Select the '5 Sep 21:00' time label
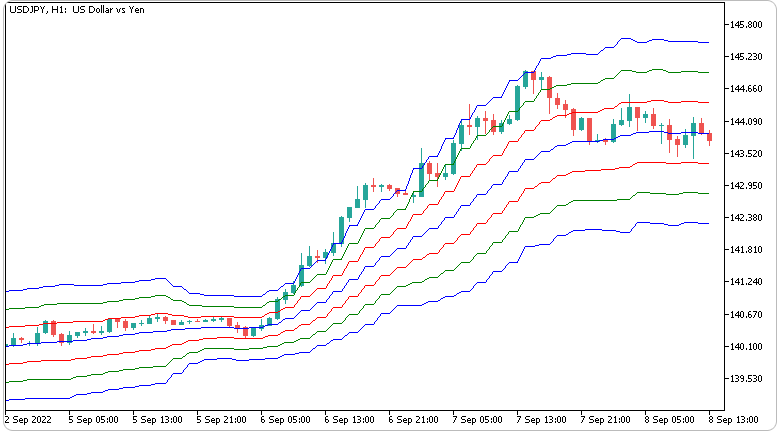Screen dimensions: 780x431 [222, 420]
